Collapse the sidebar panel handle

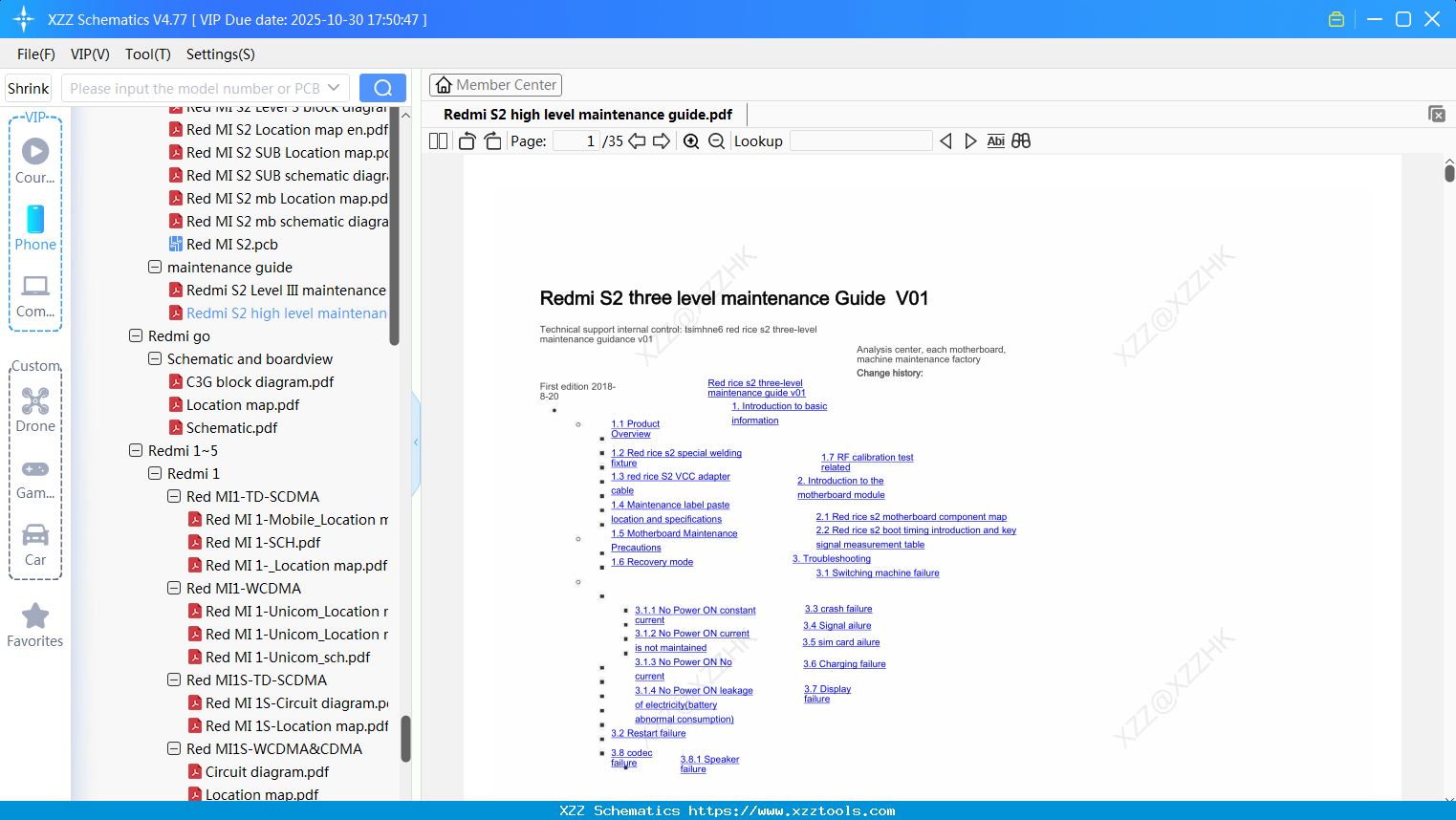pos(416,442)
